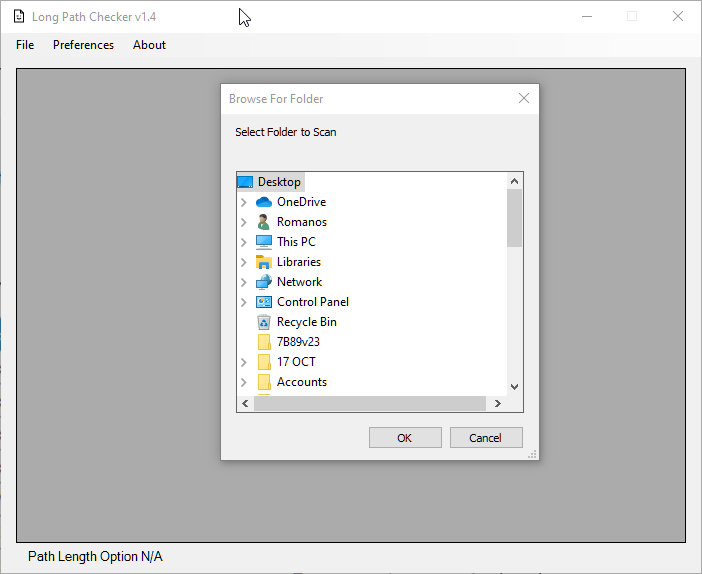The height and width of the screenshot is (574, 702).
Task: Expand the 17 OCT folder node
Action: point(244,362)
